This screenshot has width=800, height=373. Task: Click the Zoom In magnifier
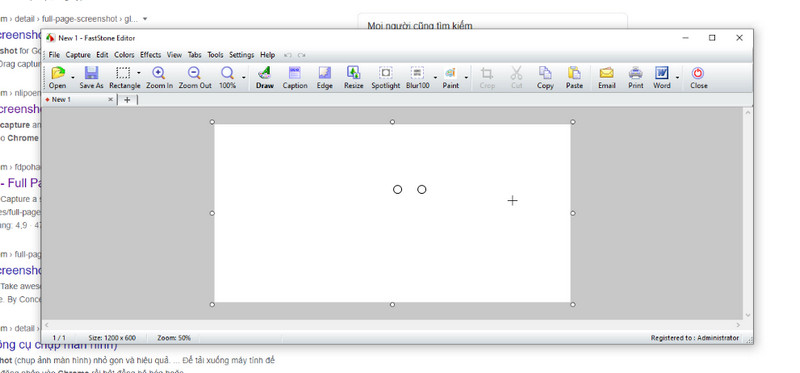[159, 73]
